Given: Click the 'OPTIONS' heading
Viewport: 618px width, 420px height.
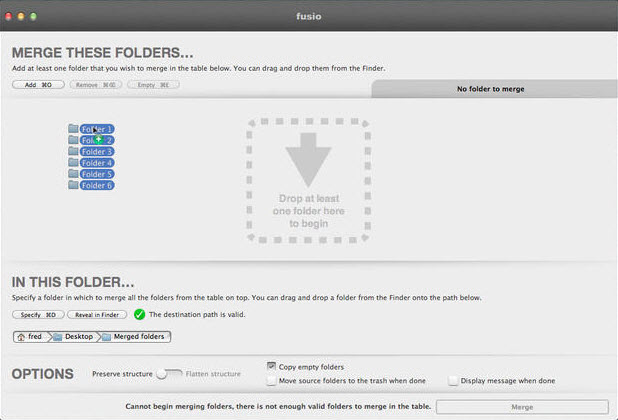Looking at the screenshot, I should pyautogui.click(x=43, y=374).
